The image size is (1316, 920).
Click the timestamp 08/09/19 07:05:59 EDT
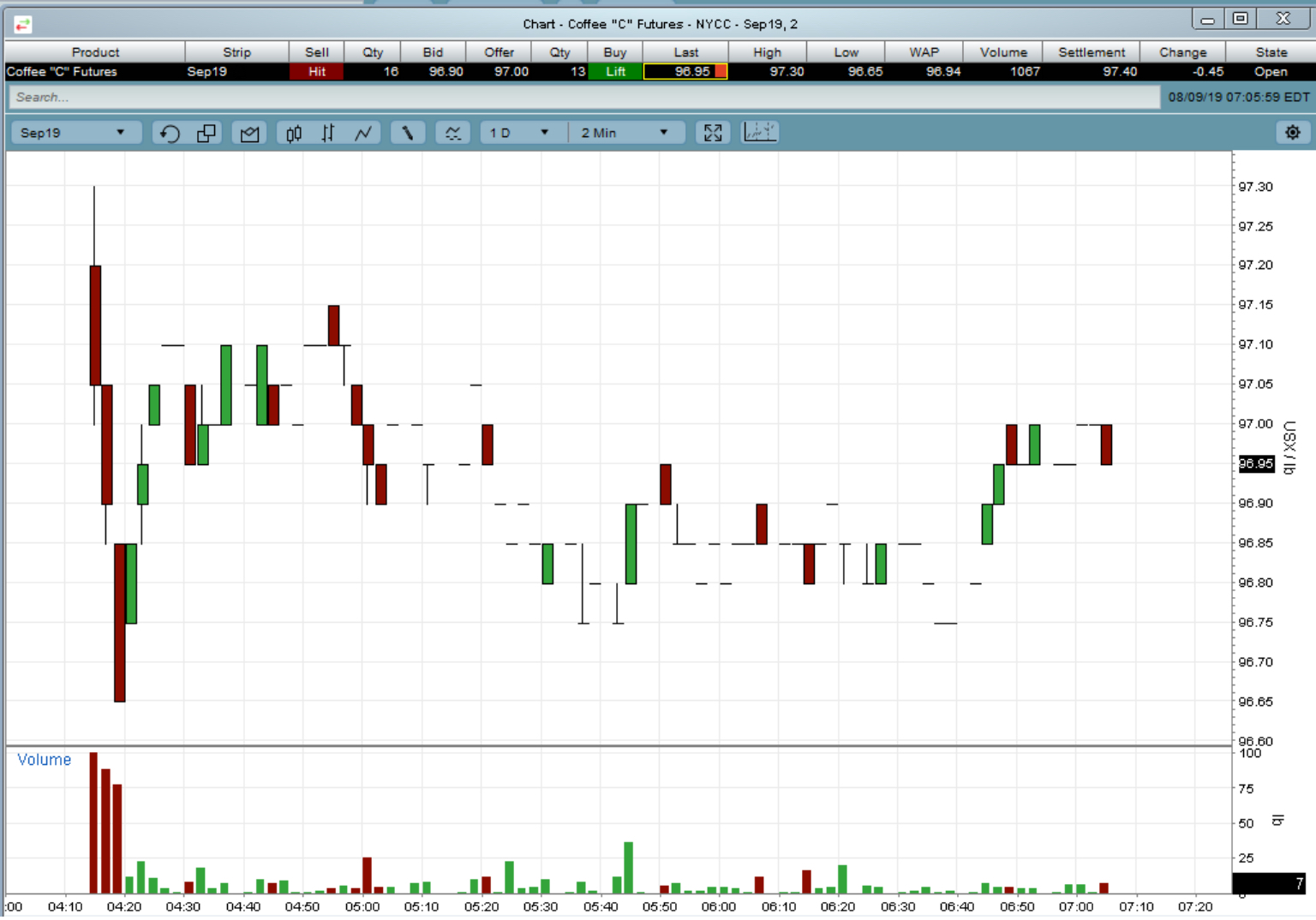(1239, 97)
